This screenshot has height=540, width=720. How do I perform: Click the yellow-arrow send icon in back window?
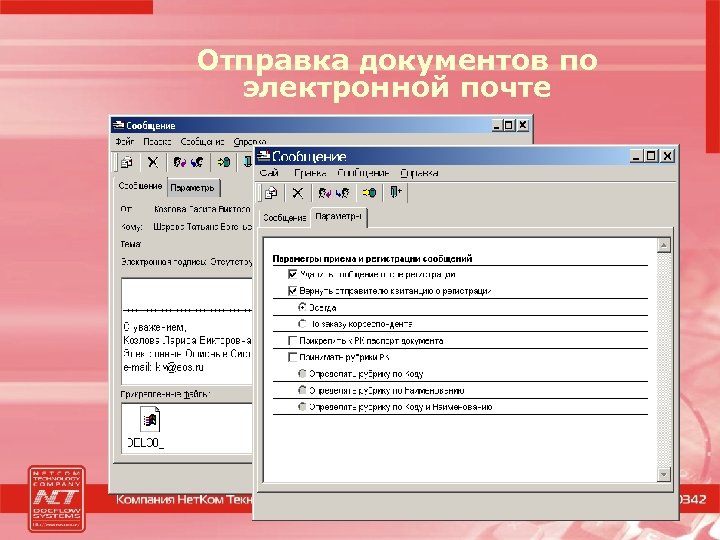pos(224,162)
